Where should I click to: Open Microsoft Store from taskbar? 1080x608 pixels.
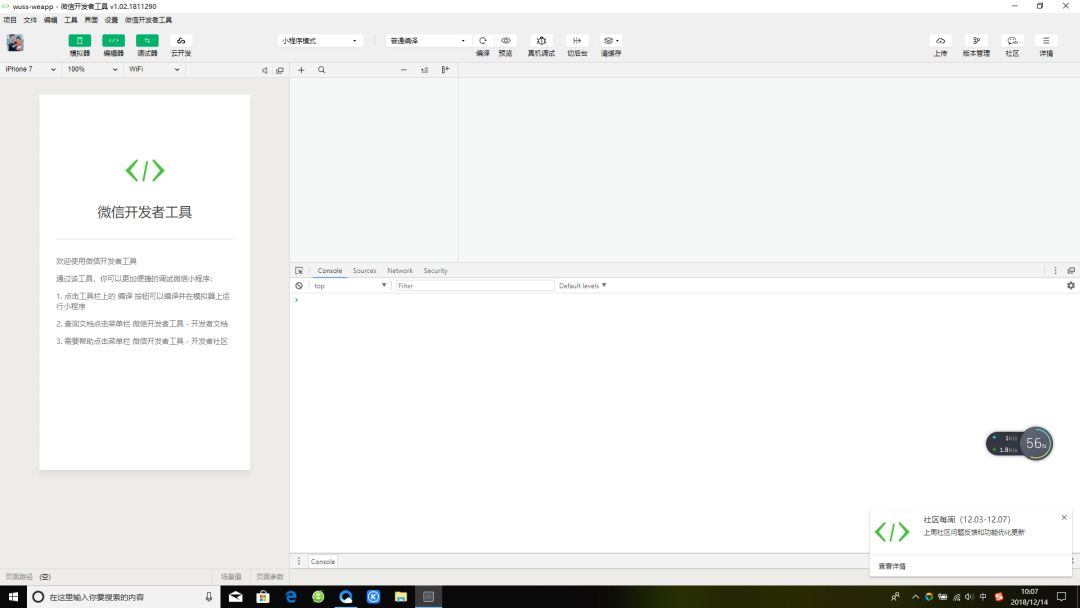[x=263, y=597]
